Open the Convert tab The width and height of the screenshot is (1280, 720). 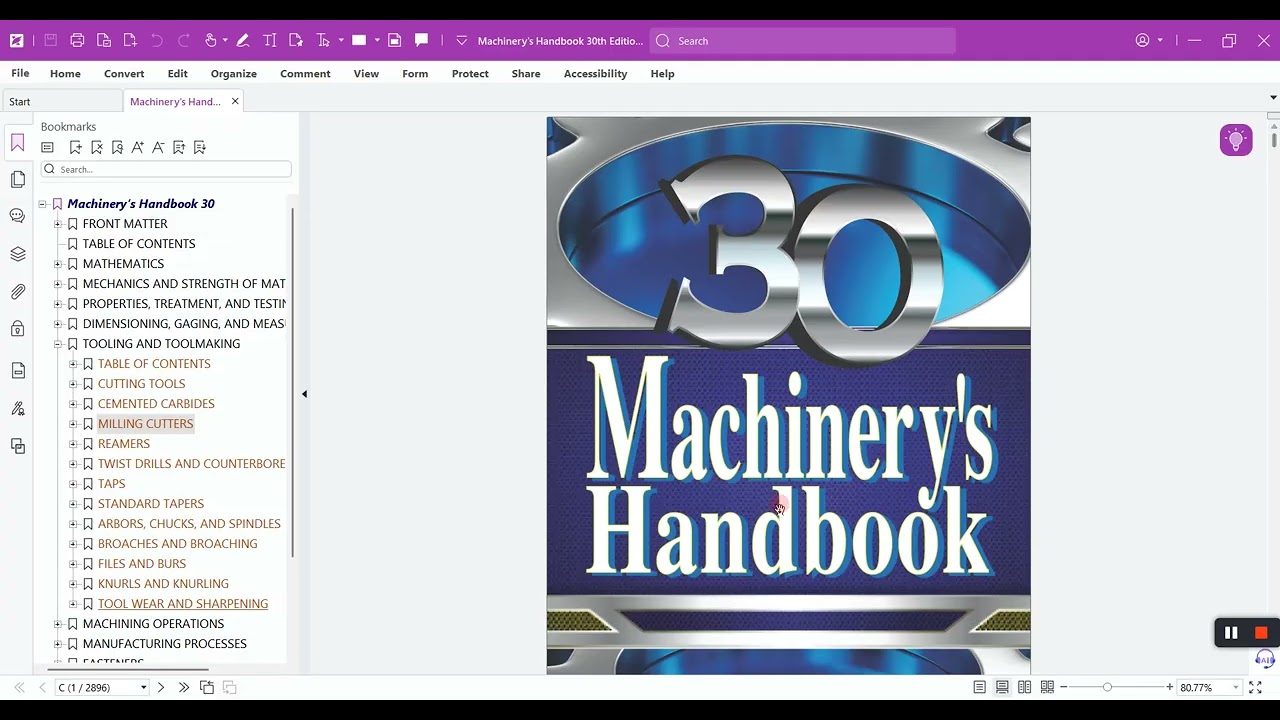click(x=124, y=74)
